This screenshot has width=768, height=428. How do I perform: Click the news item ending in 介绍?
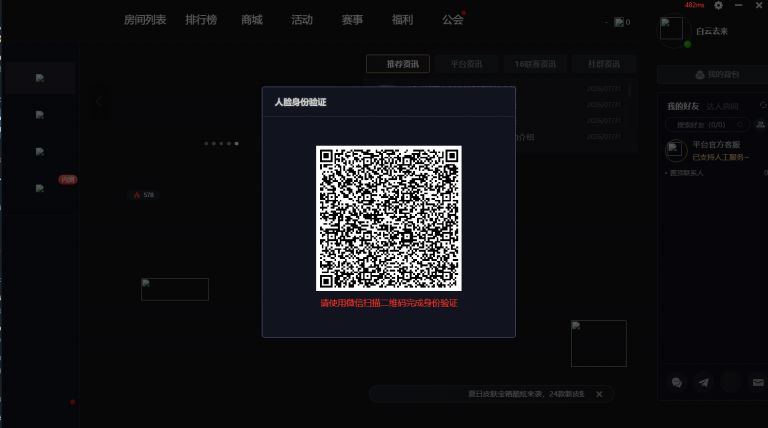(x=524, y=137)
